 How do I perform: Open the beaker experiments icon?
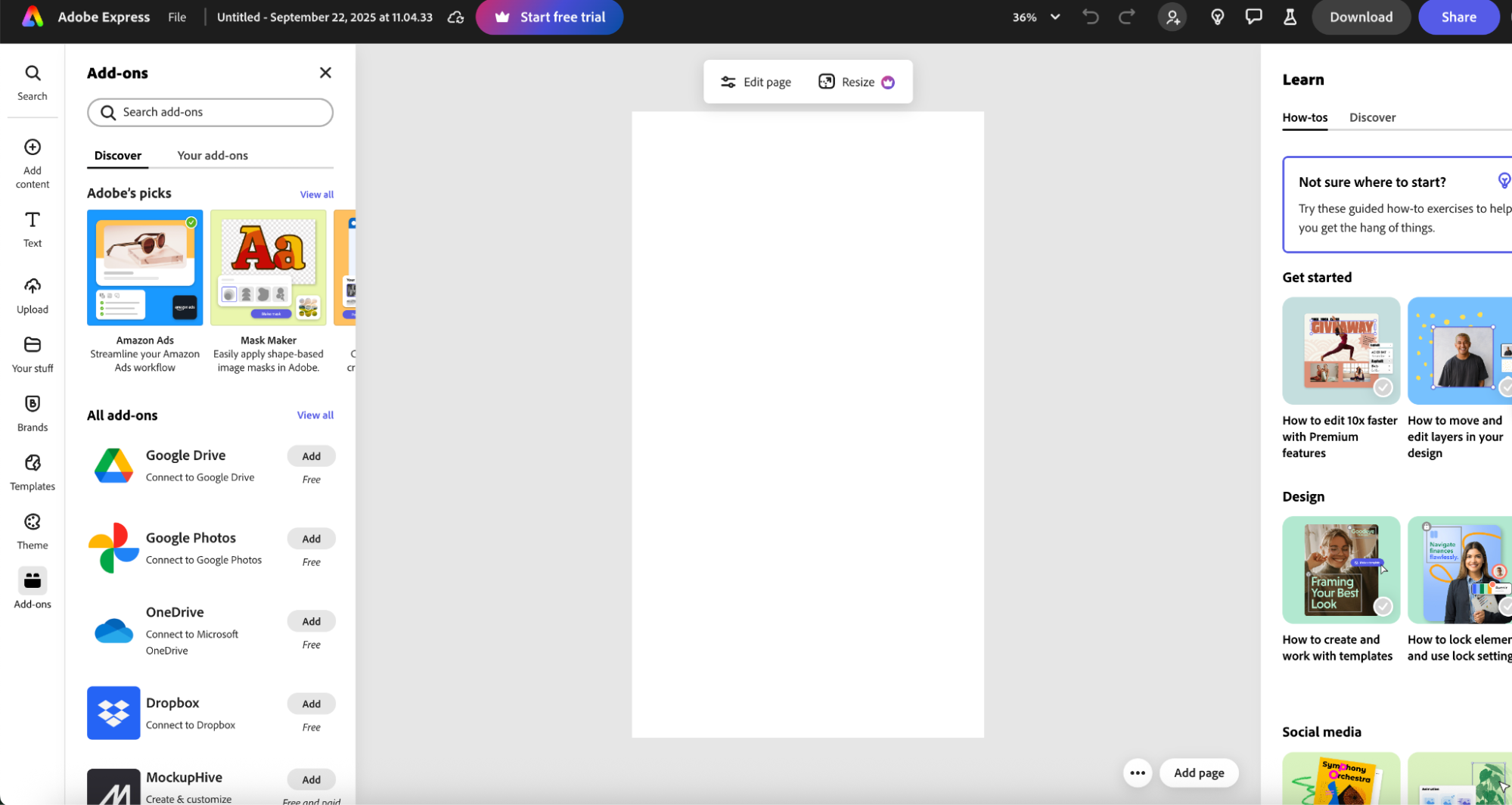coord(1290,17)
